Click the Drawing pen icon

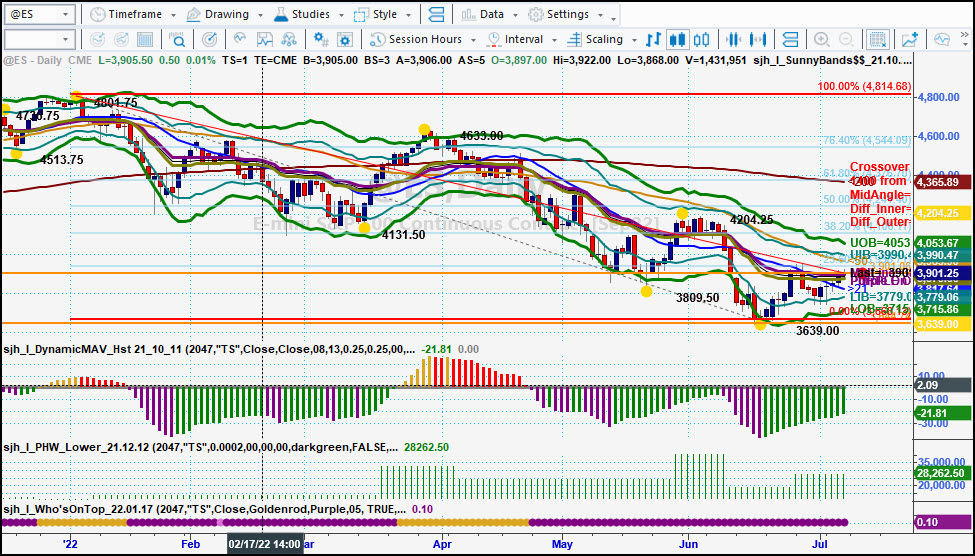tap(193, 14)
